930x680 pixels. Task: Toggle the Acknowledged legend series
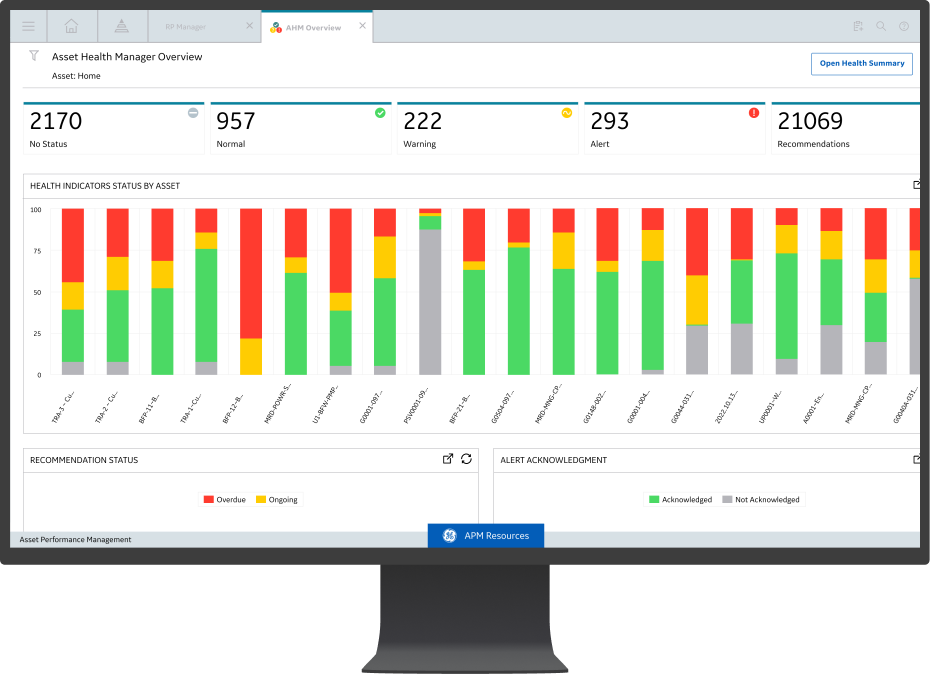680,499
